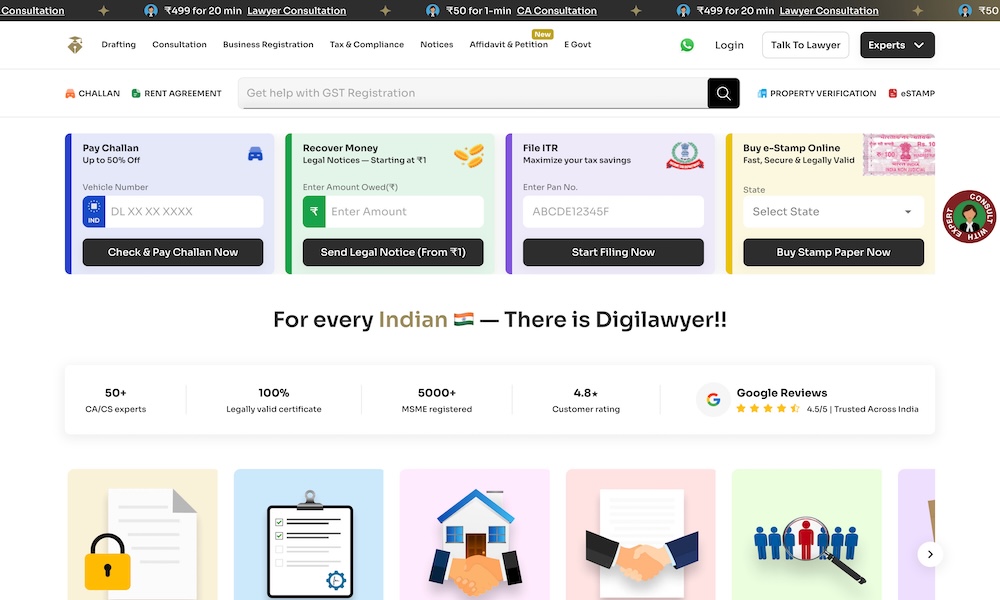
Task: Click the search magnifier button
Action: click(723, 93)
